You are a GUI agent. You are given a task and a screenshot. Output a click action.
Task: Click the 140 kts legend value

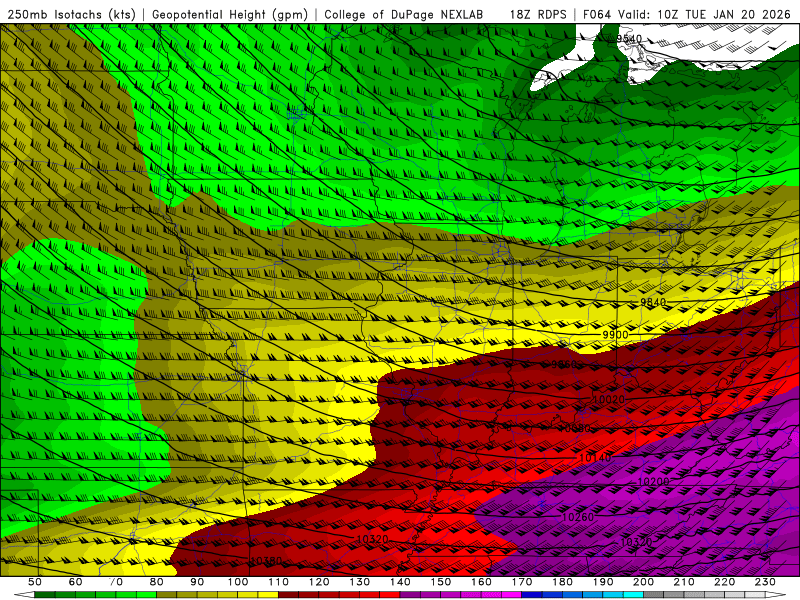click(x=400, y=582)
